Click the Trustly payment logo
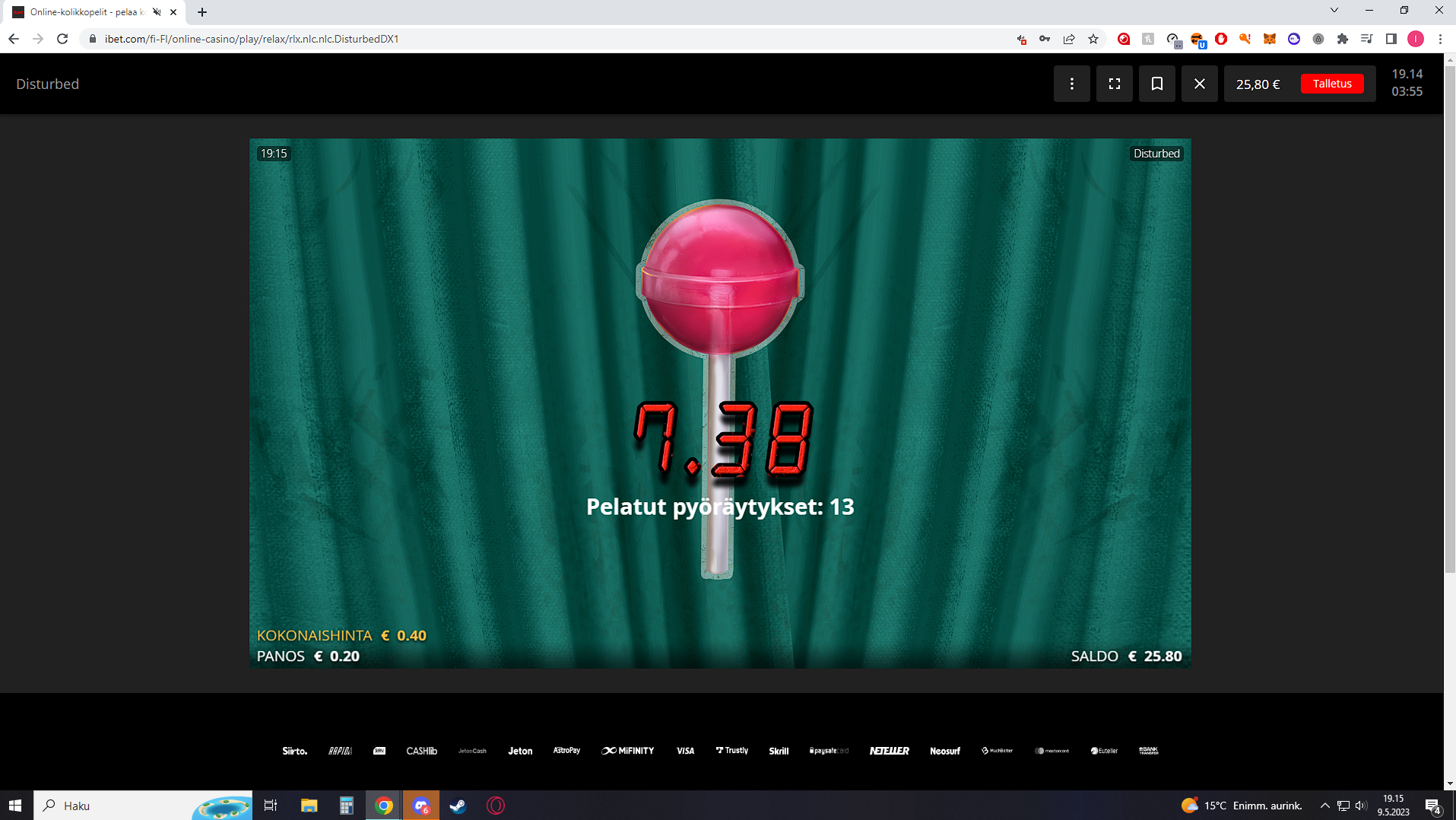 731,751
